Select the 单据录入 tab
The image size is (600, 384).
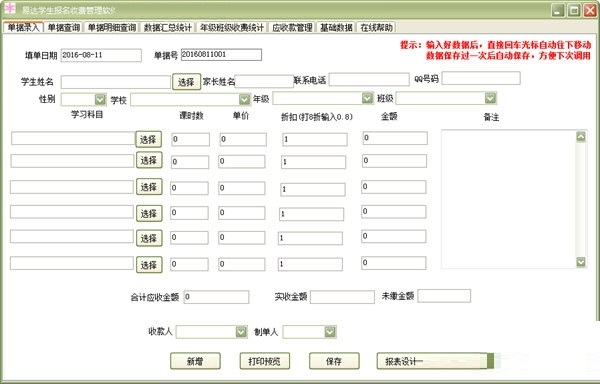pyautogui.click(x=23, y=28)
